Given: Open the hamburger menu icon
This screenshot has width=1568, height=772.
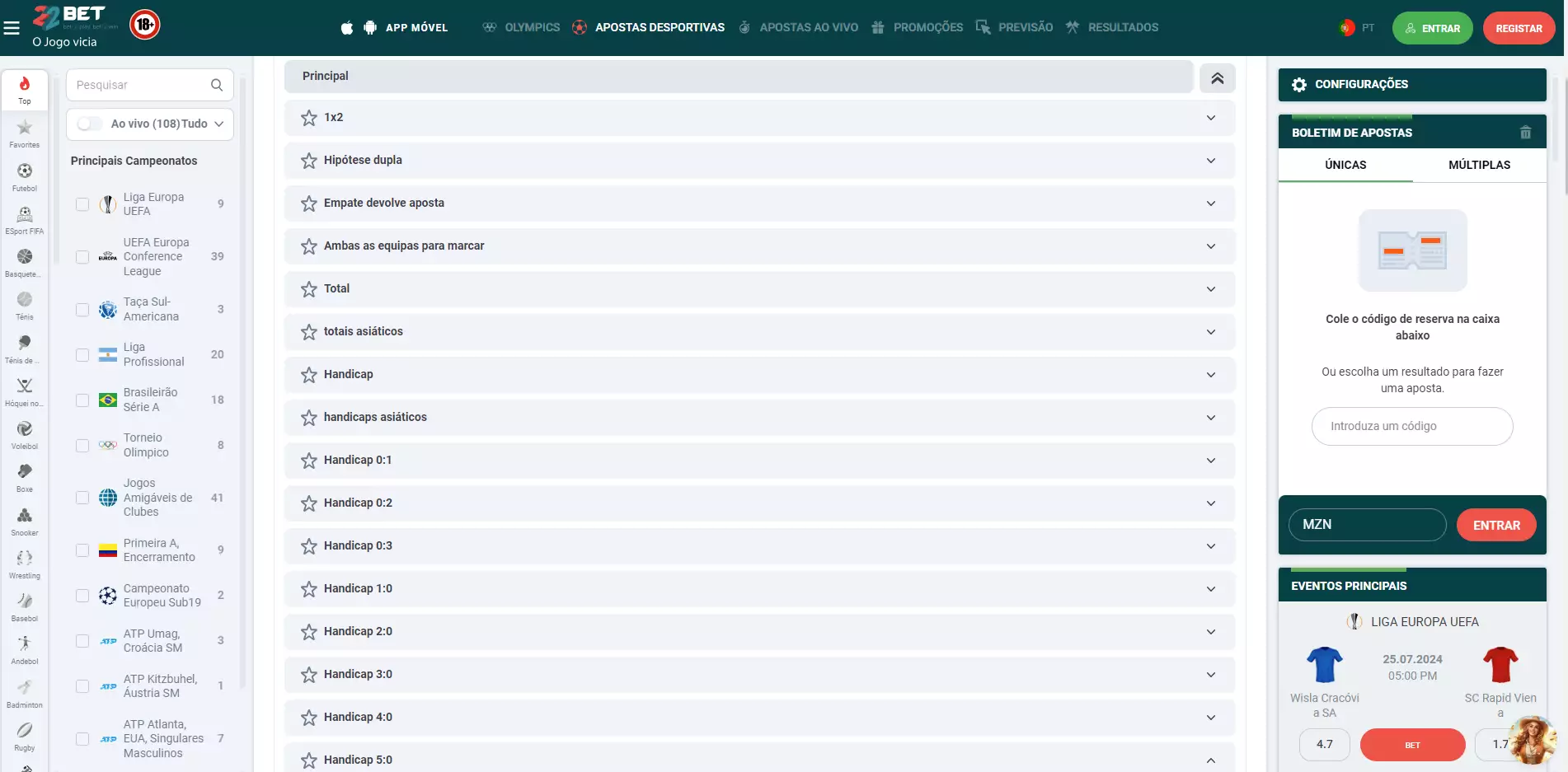Looking at the screenshot, I should coord(12,28).
